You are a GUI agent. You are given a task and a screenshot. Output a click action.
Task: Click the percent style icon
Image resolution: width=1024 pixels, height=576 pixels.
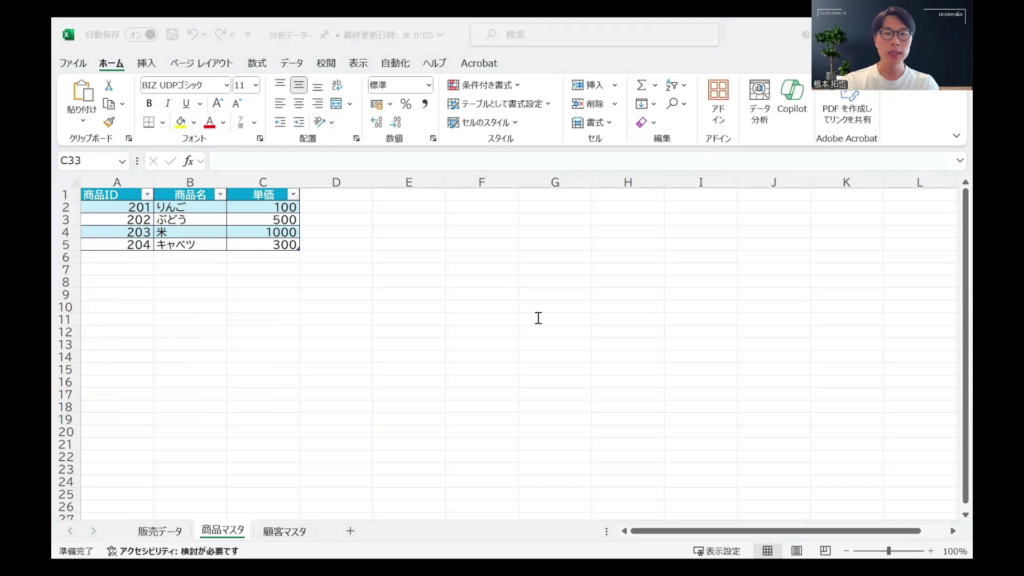coord(405,104)
